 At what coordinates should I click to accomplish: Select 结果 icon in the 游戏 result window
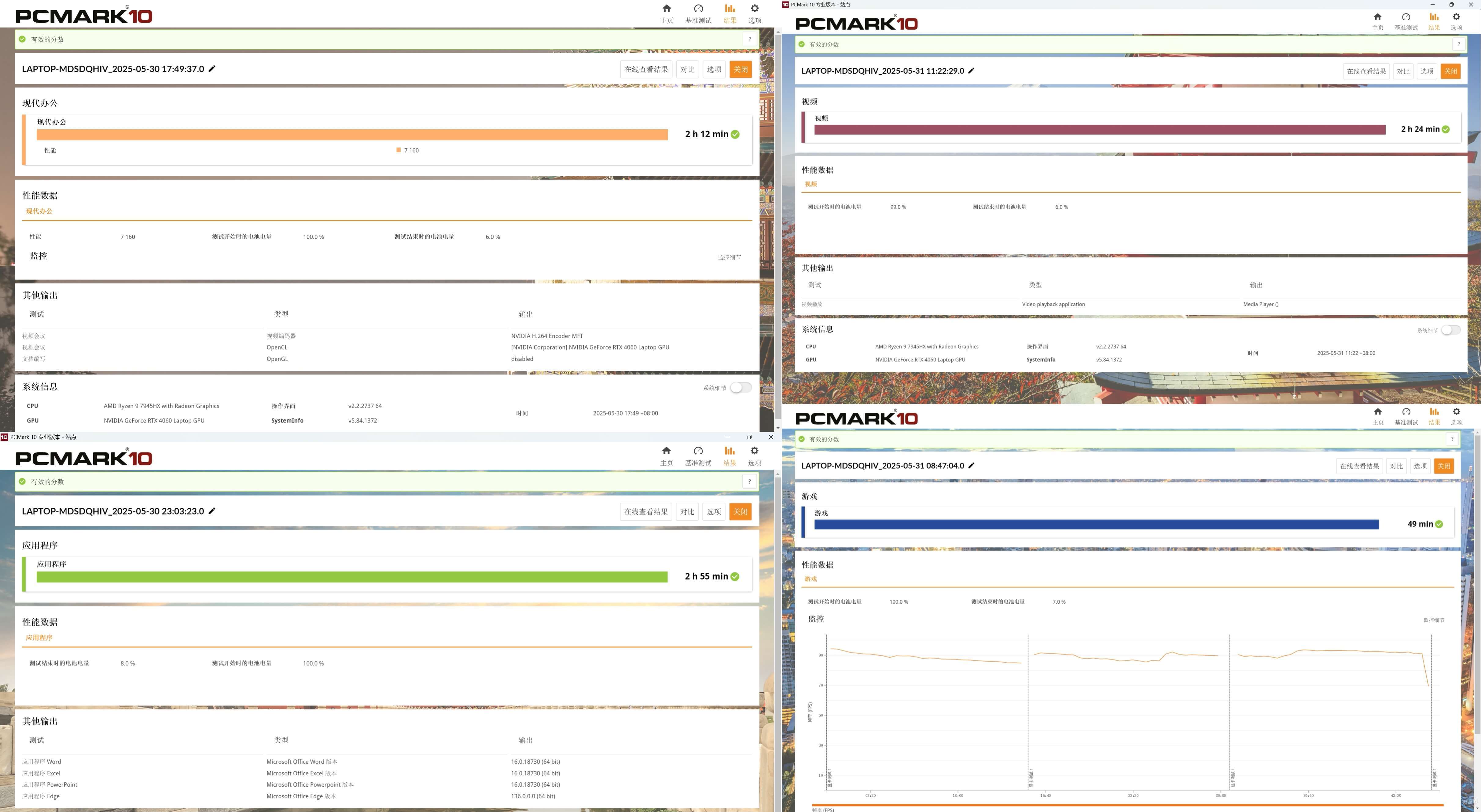[x=1434, y=416]
